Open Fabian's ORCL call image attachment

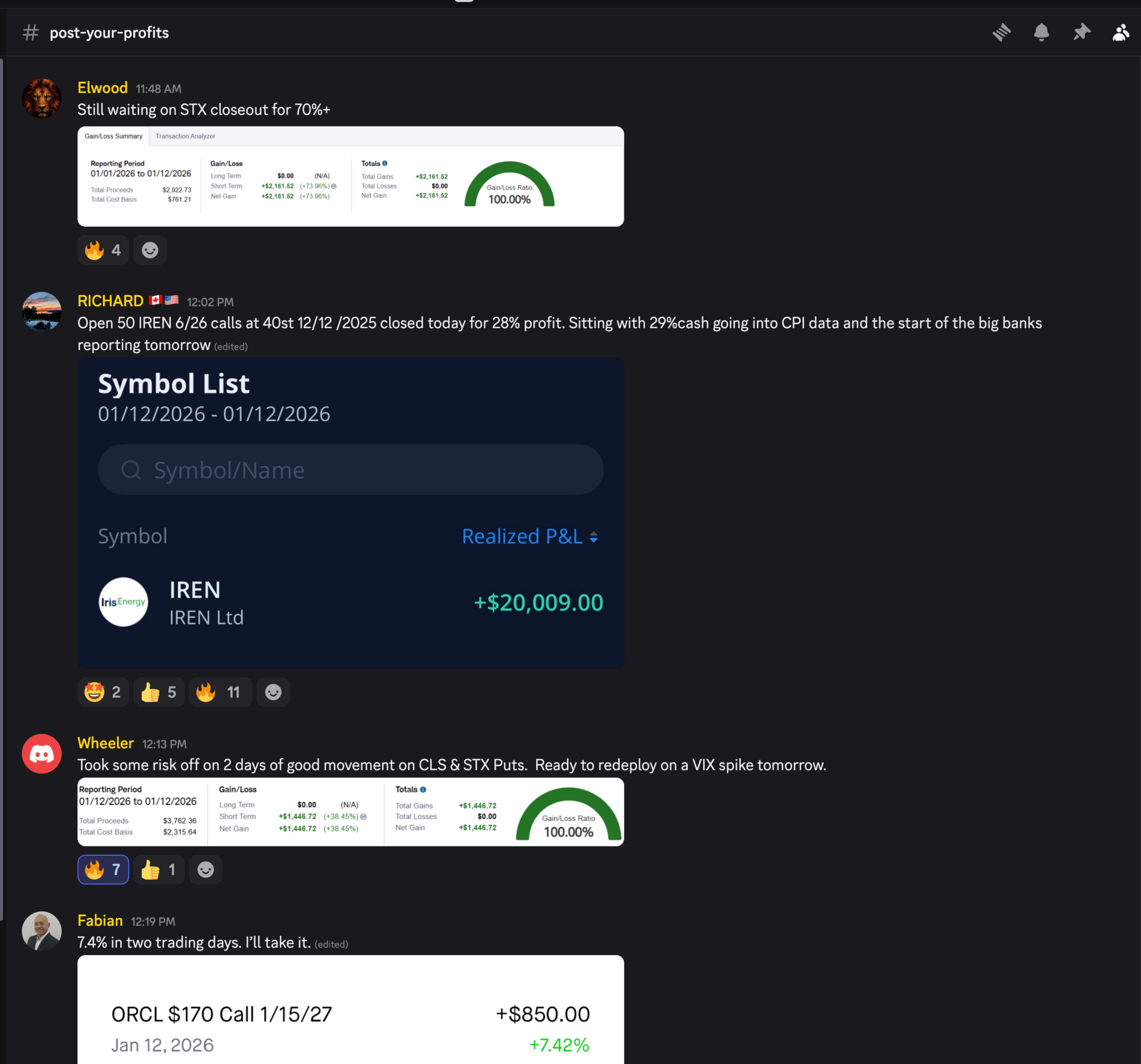coord(351,1011)
